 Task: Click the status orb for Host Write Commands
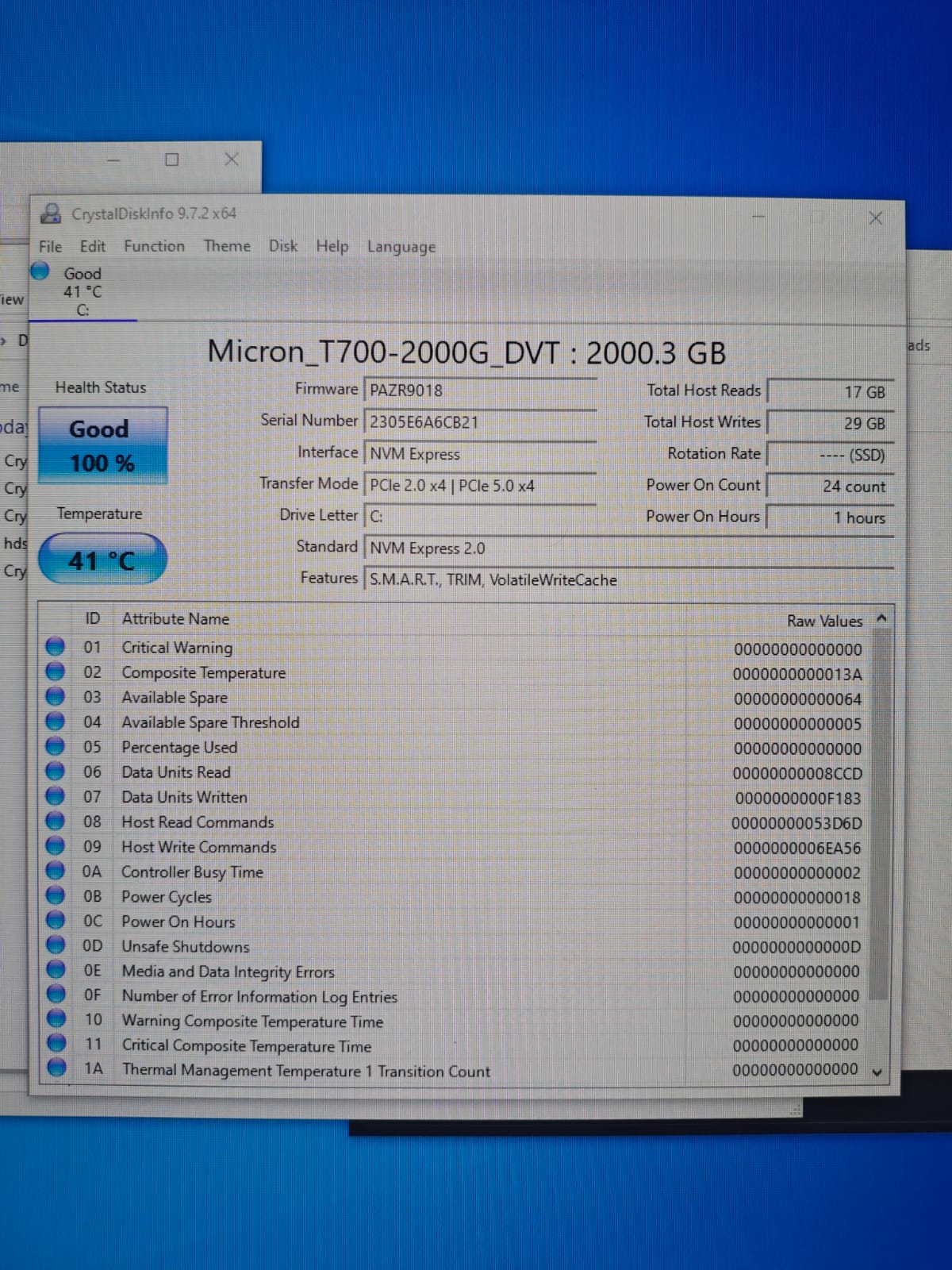point(55,845)
